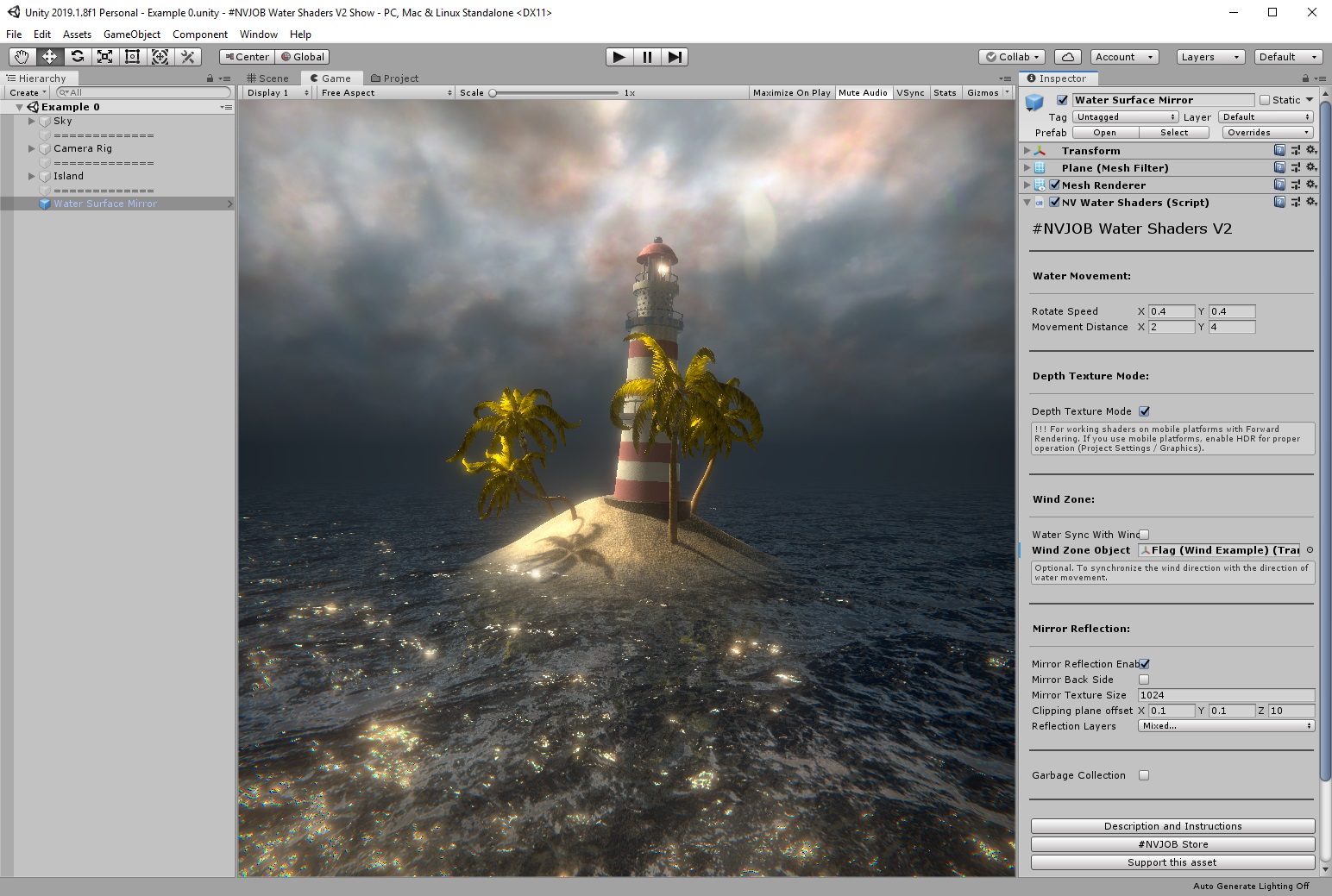Step one frame forward
This screenshot has width=1332, height=896.
675,57
